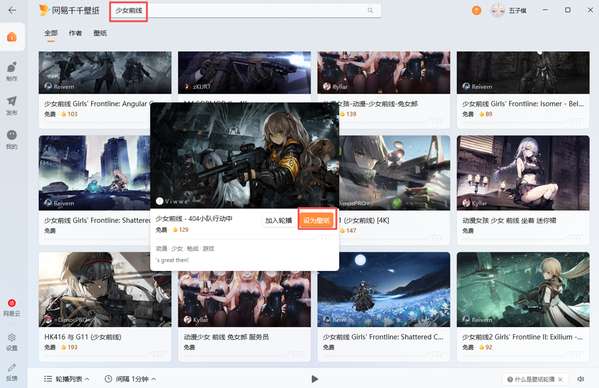Image resolution: width=599 pixels, height=388 pixels.
Task: Click the question icon in carousel tip
Action: (510, 379)
